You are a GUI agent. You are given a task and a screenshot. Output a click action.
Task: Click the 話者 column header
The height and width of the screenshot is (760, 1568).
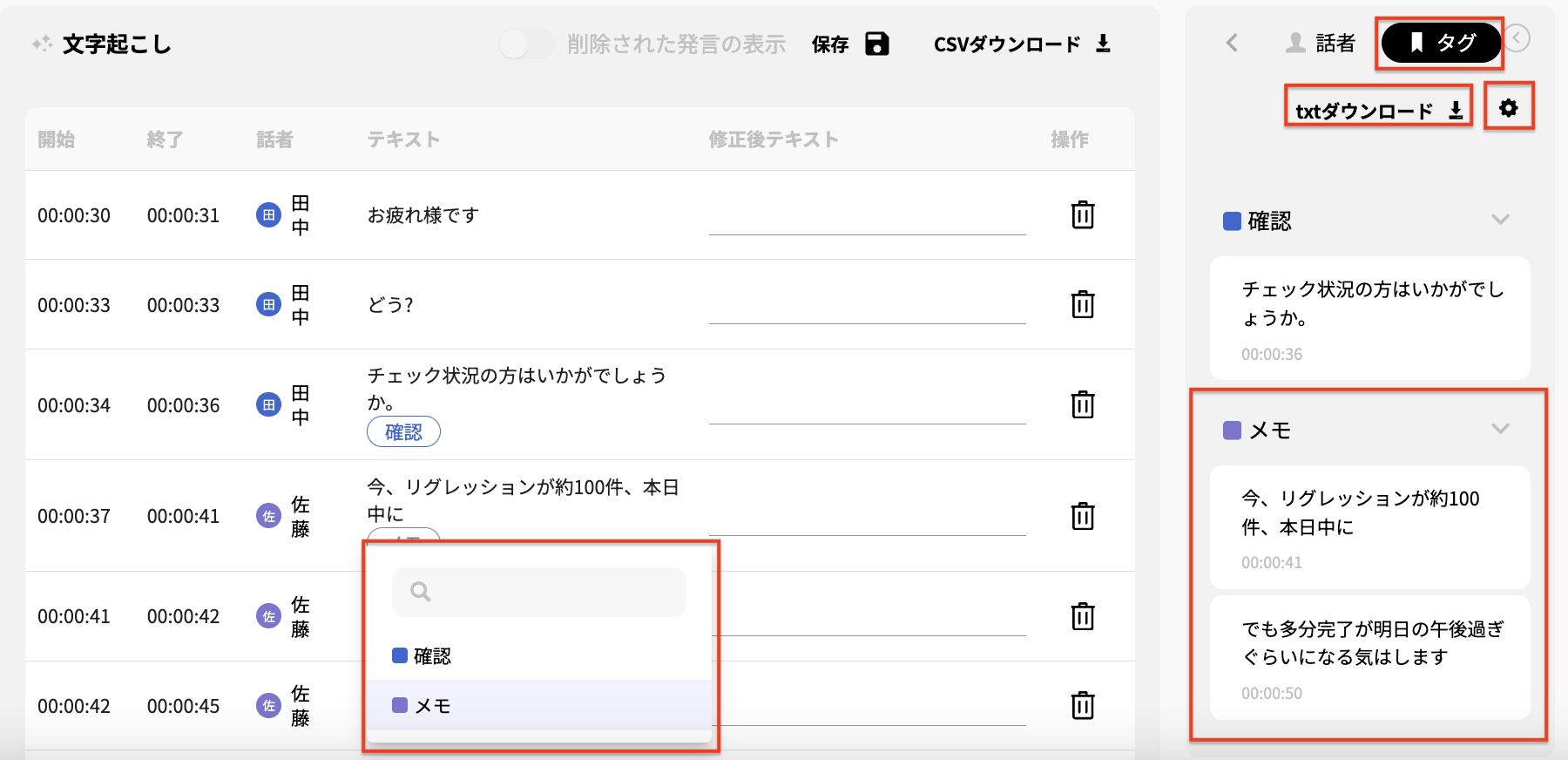point(275,139)
